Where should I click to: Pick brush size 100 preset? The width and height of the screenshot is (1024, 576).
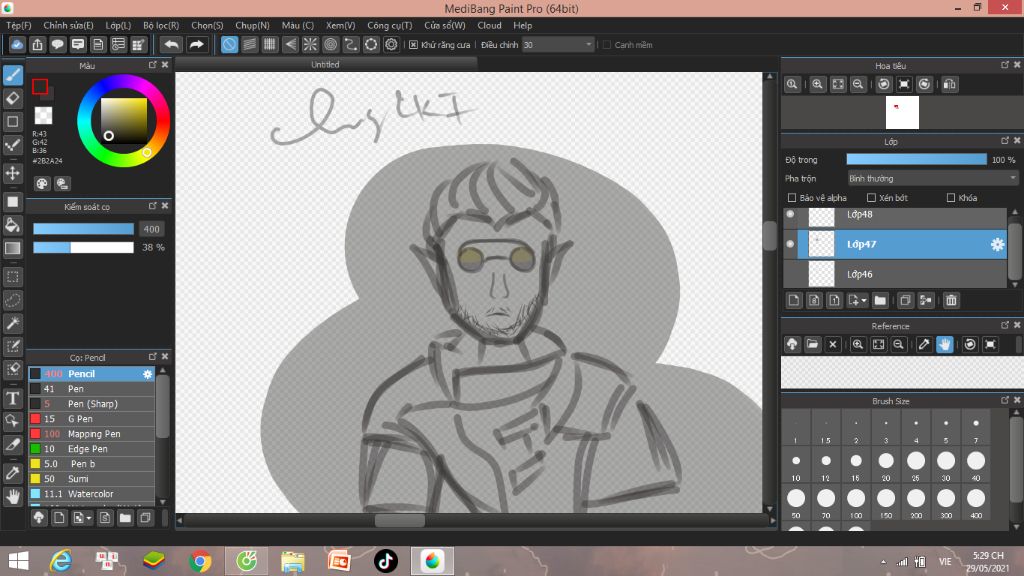tap(856, 502)
